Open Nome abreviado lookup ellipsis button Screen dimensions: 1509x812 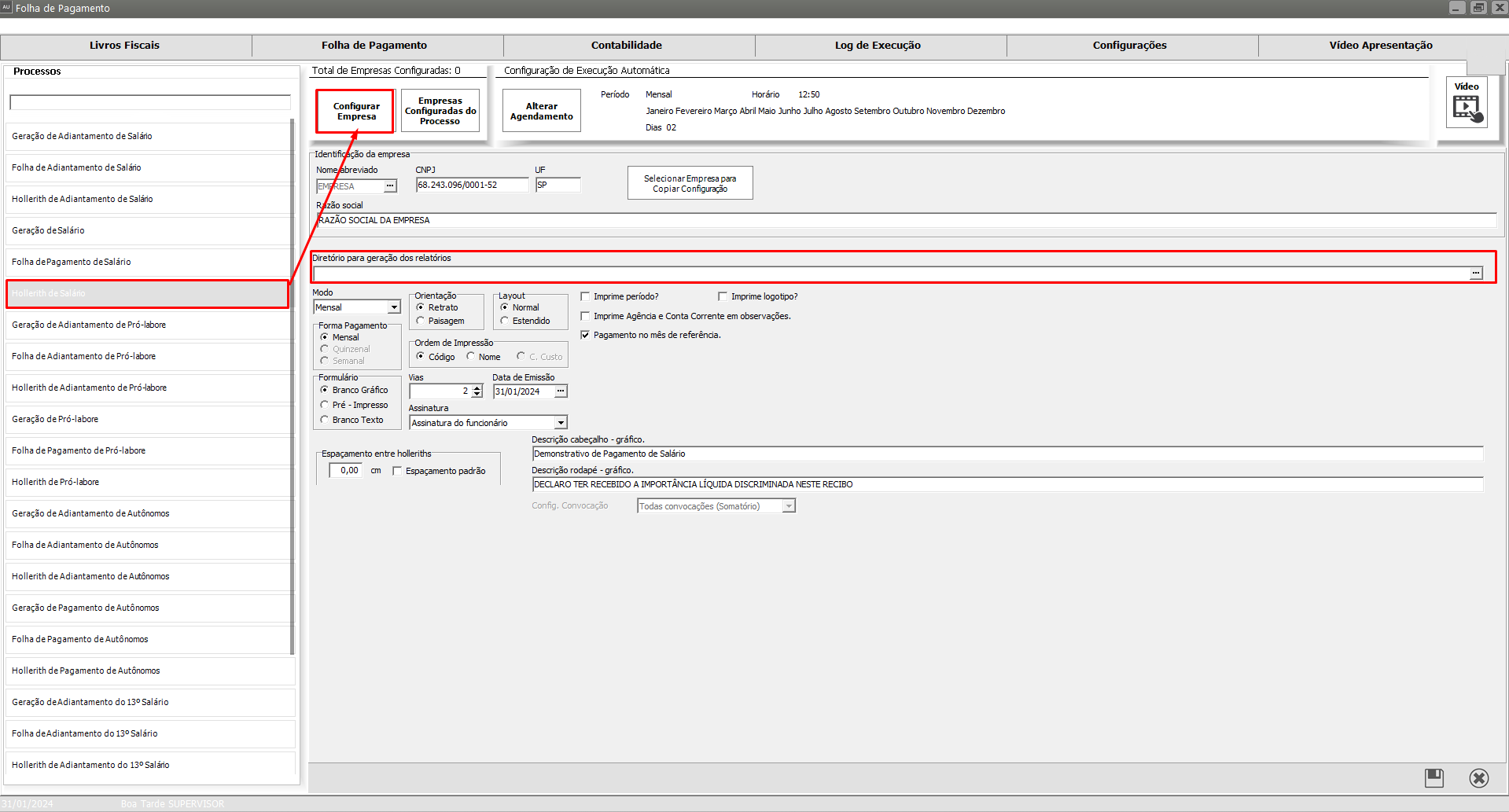(x=390, y=186)
